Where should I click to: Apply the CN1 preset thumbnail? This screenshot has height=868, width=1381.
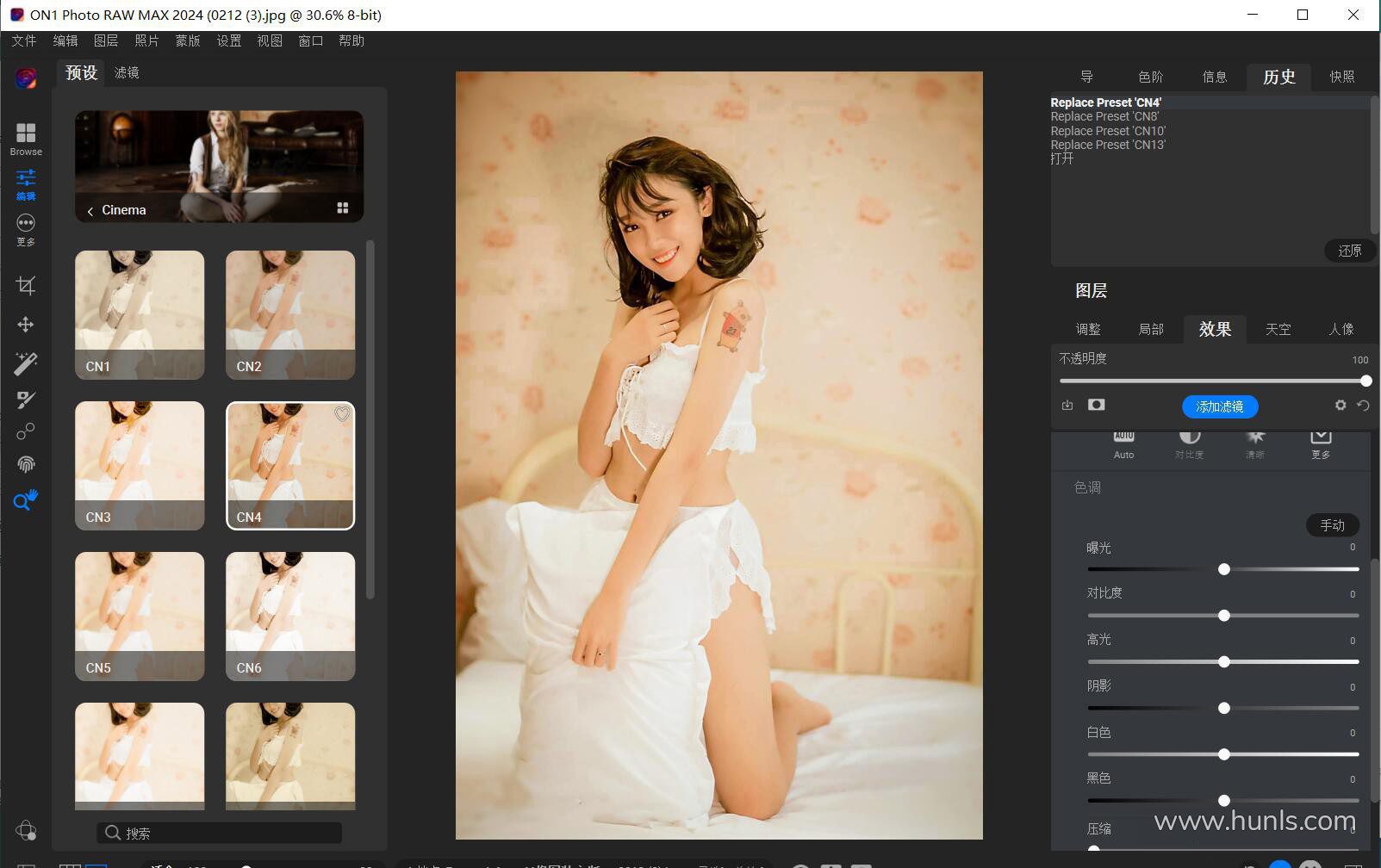[140, 315]
